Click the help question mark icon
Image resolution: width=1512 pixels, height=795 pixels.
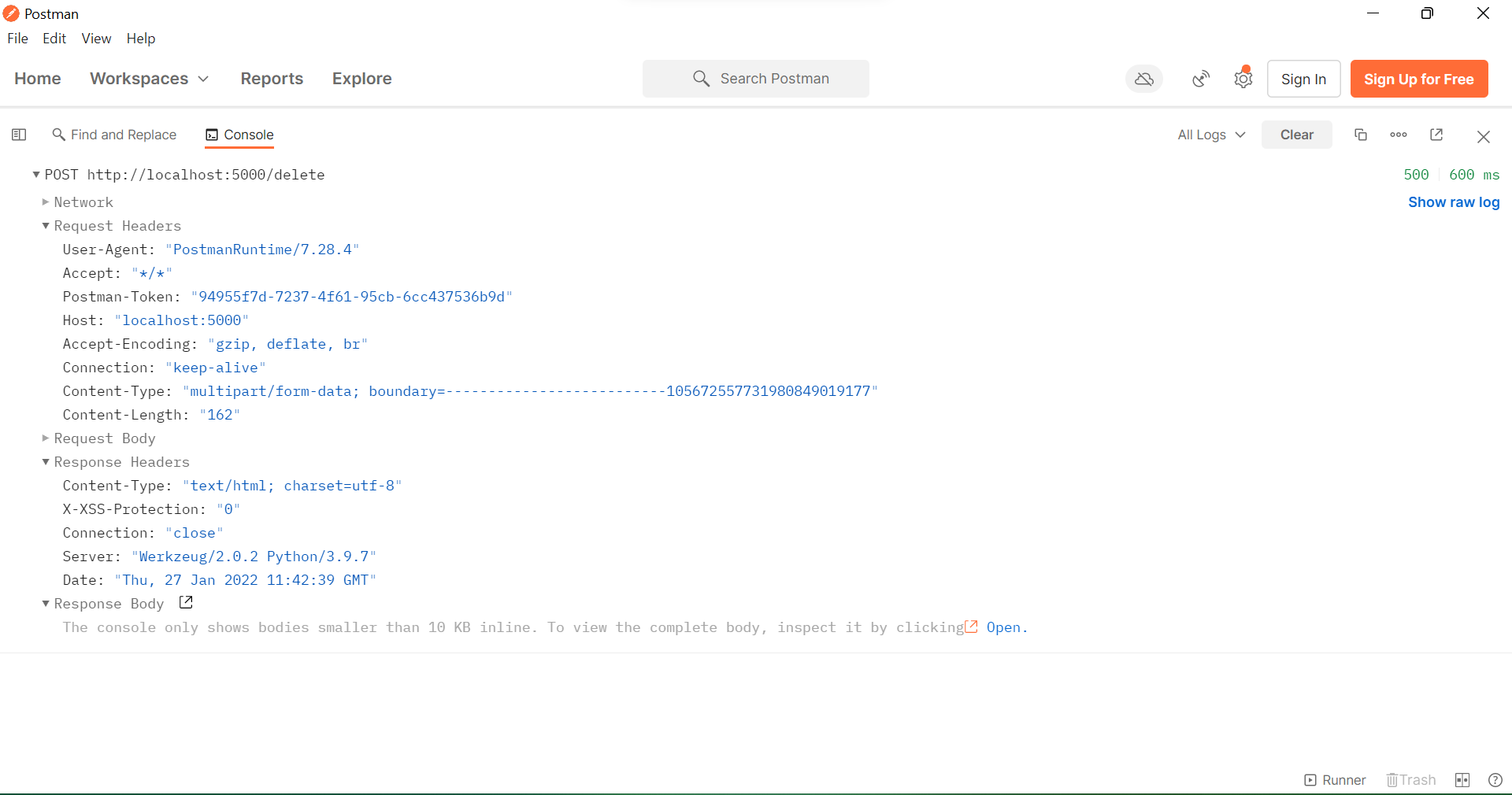coord(1495,780)
